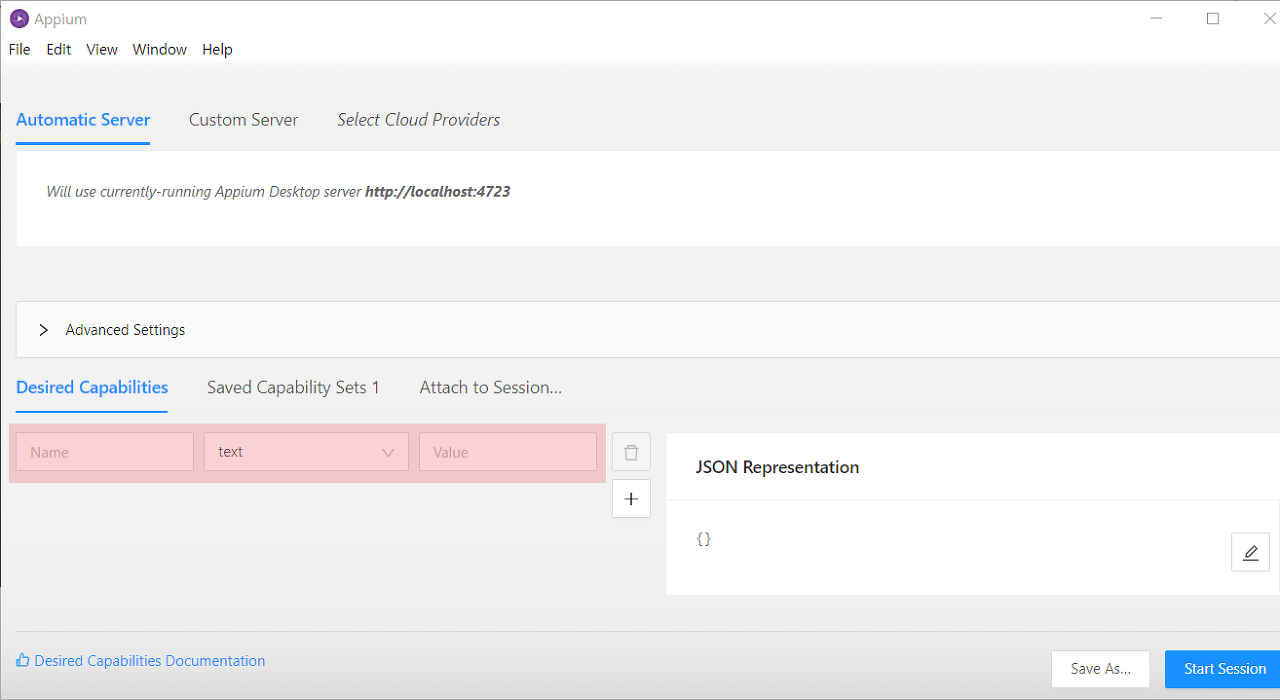Open the Edit menu
Screen dimensions: 1280x700
(x=59, y=49)
